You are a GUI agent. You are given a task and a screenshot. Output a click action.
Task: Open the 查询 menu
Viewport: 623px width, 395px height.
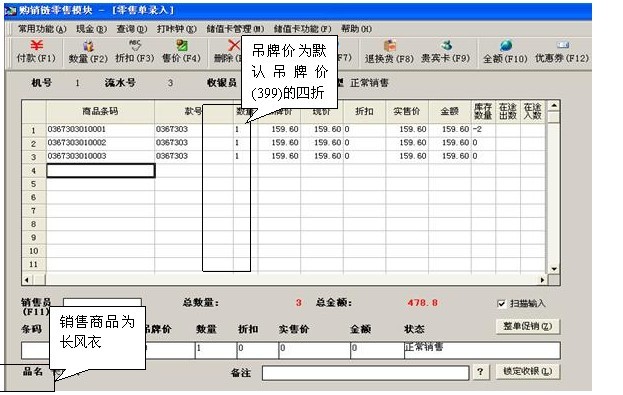pyautogui.click(x=132, y=29)
